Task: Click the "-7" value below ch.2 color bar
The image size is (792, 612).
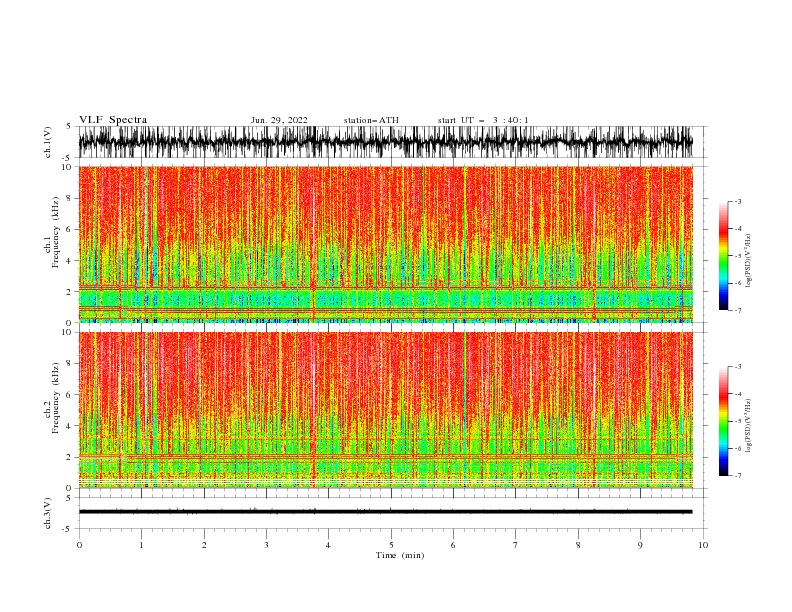Action: (737, 476)
